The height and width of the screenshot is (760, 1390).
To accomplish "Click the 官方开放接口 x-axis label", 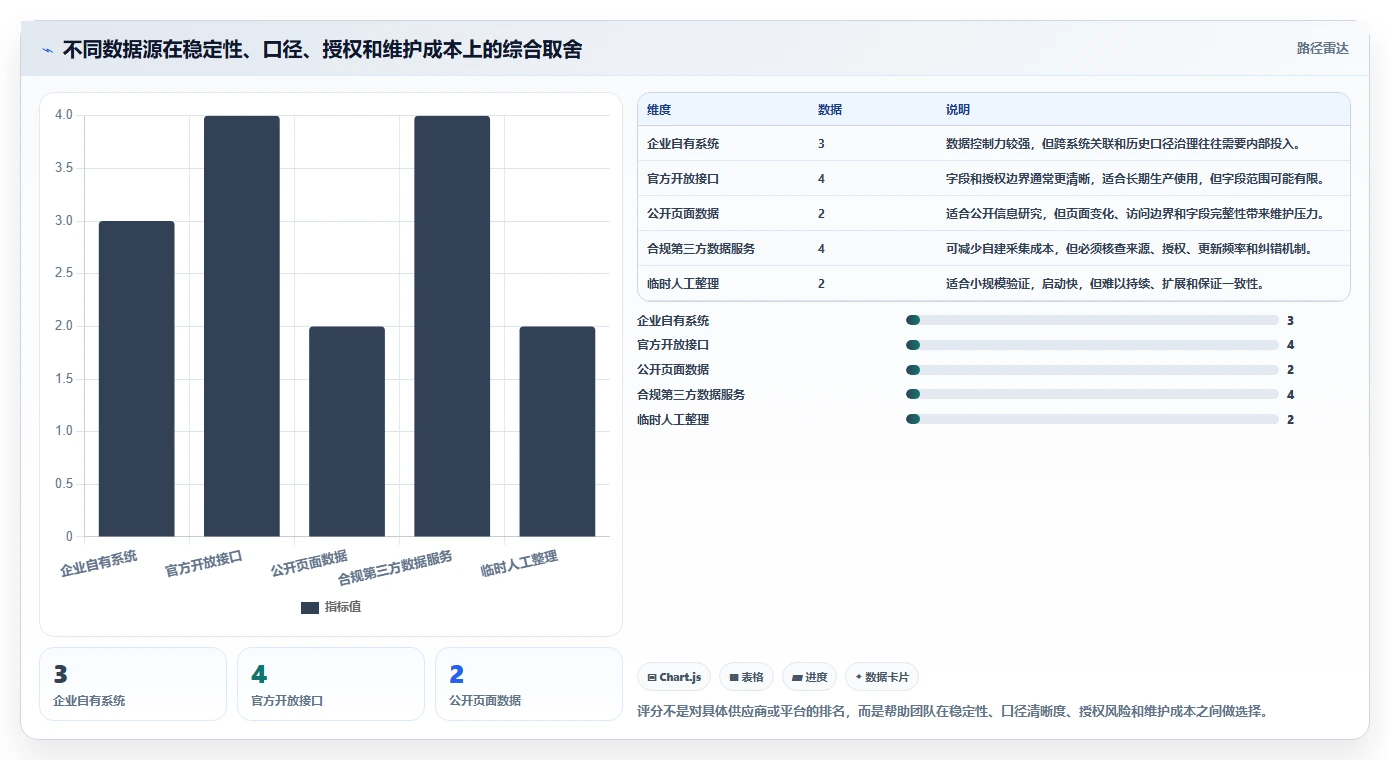I will click(x=204, y=564).
